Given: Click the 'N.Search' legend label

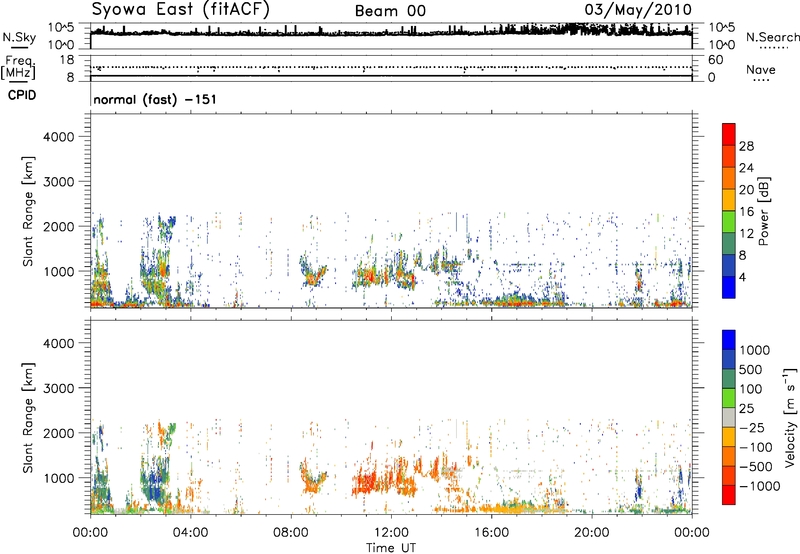Looking at the screenshot, I should click(772, 37).
